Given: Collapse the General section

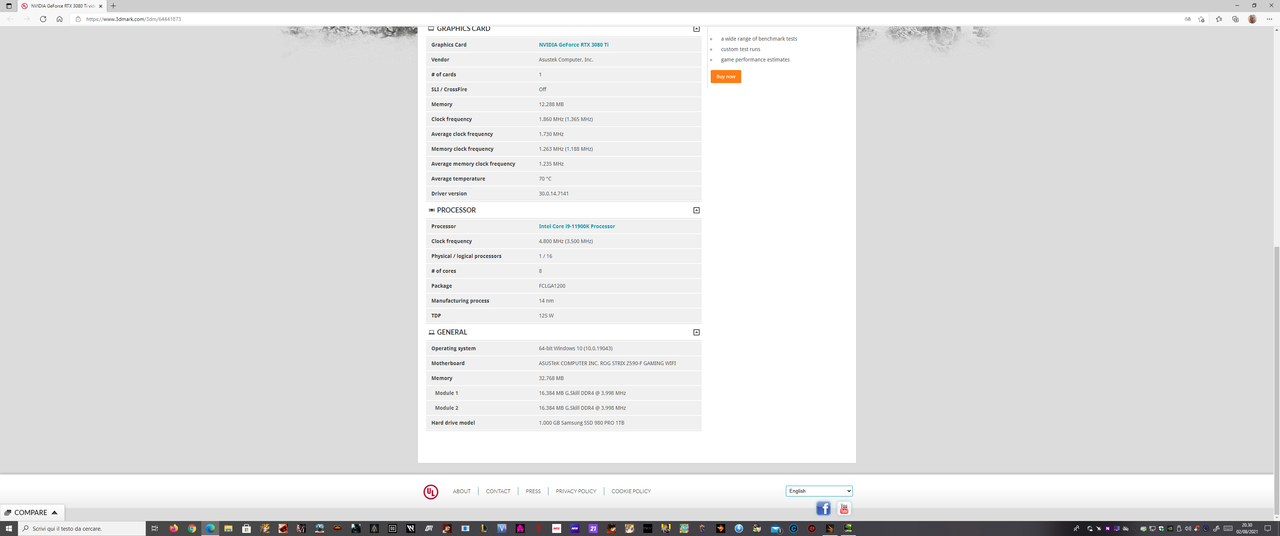Looking at the screenshot, I should point(697,332).
